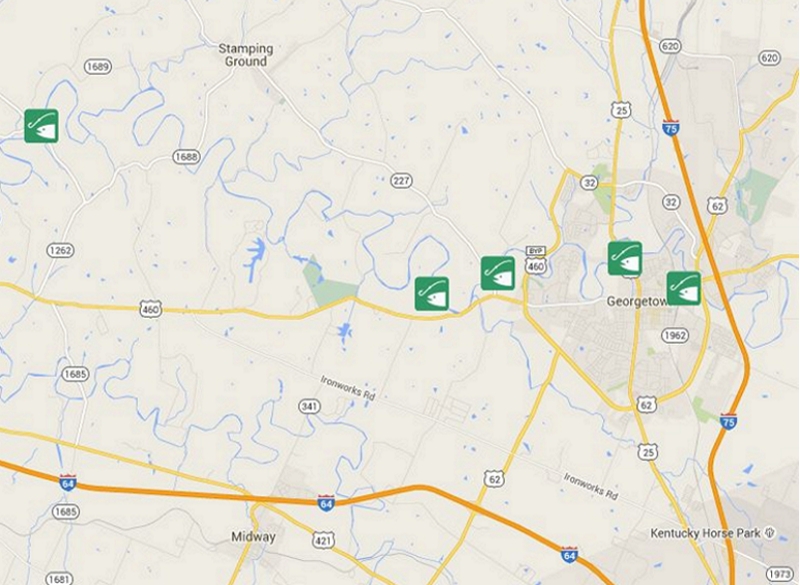Viewport: 800px width, 585px height.
Task: Click the Stamping Ground town label
Action: [x=246, y=55]
